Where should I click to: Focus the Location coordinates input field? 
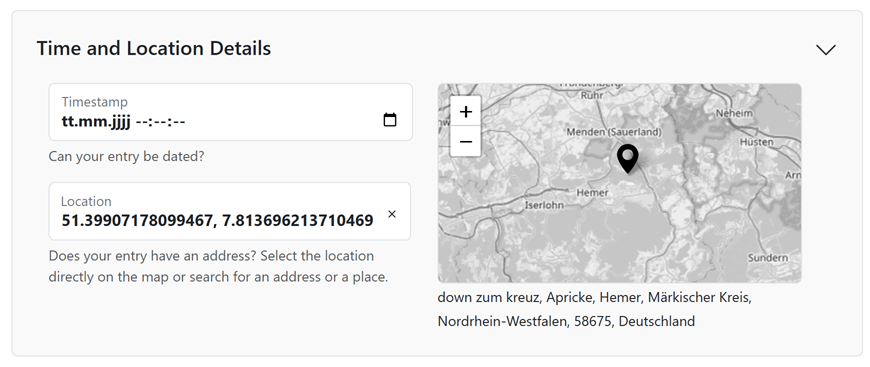[x=217, y=220]
